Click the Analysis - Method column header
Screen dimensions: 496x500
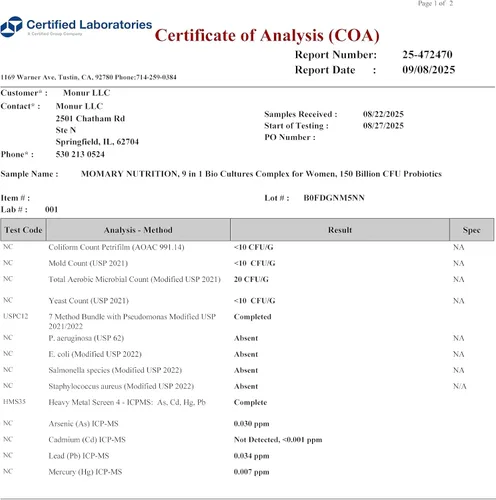point(138,230)
